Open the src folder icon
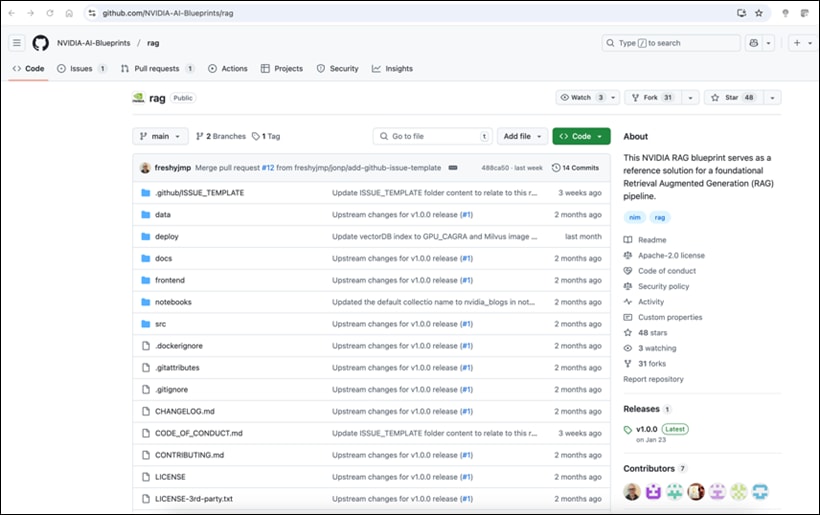This screenshot has height=515, width=820. 146,324
